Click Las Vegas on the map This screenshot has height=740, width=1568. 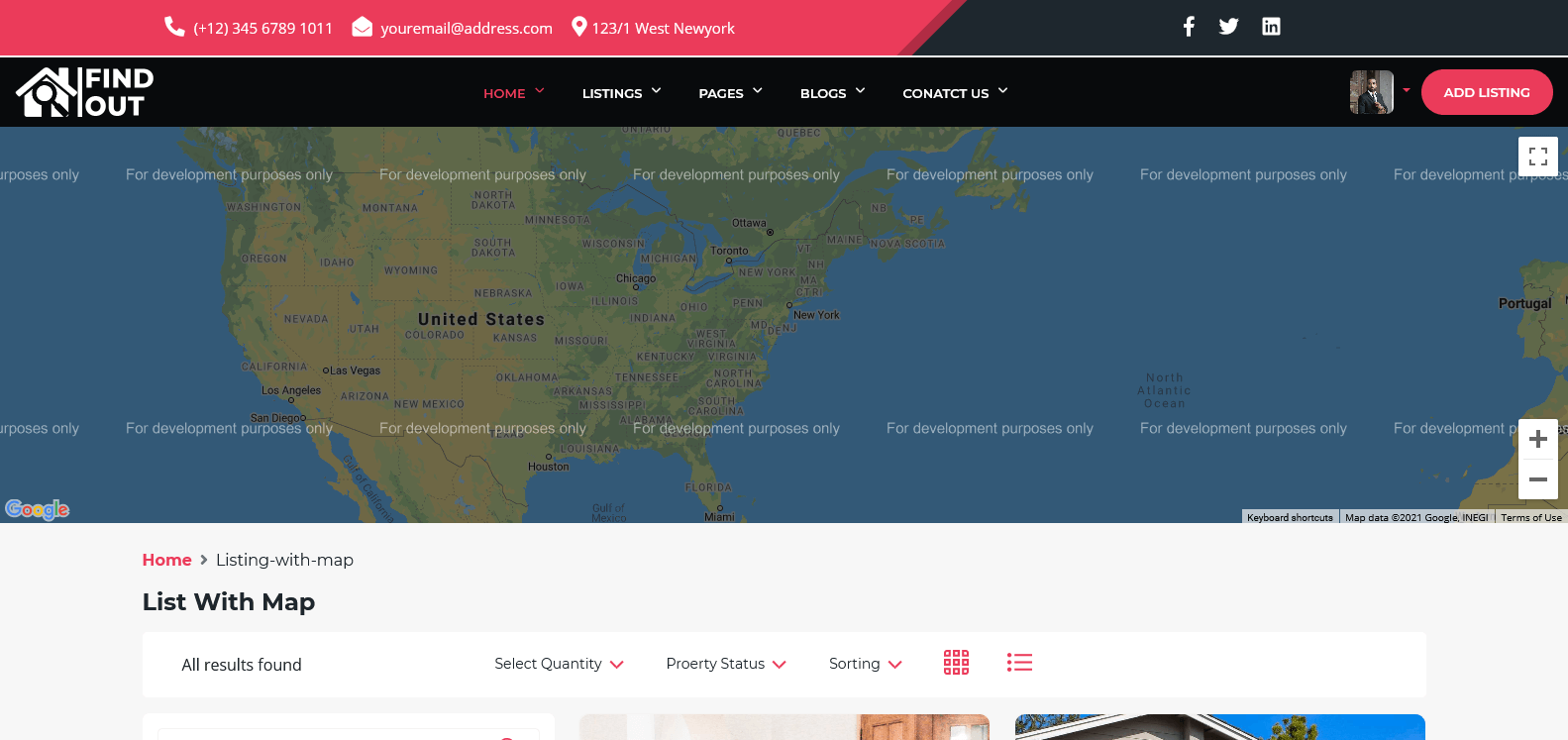(x=355, y=370)
